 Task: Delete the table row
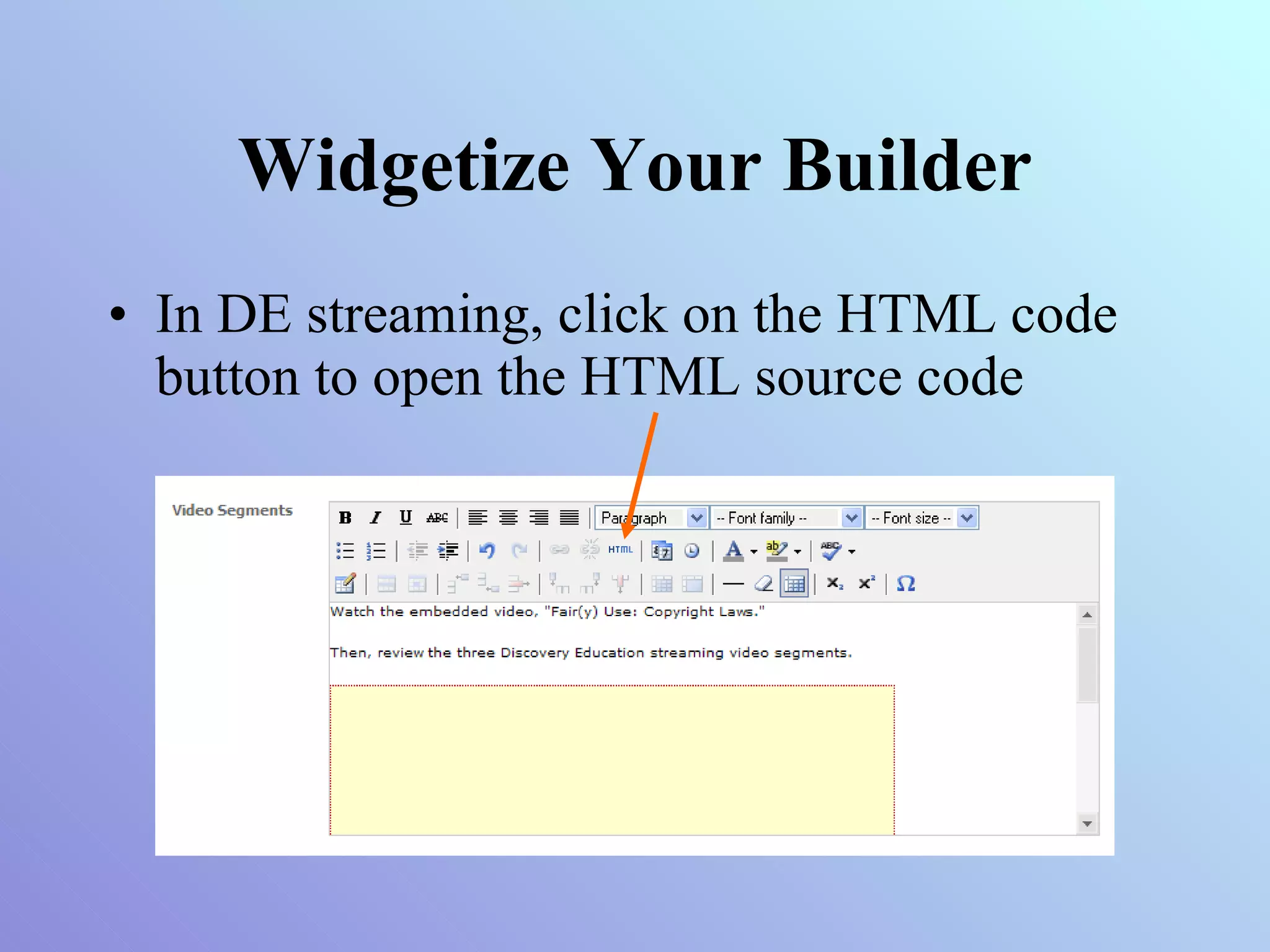(x=519, y=584)
